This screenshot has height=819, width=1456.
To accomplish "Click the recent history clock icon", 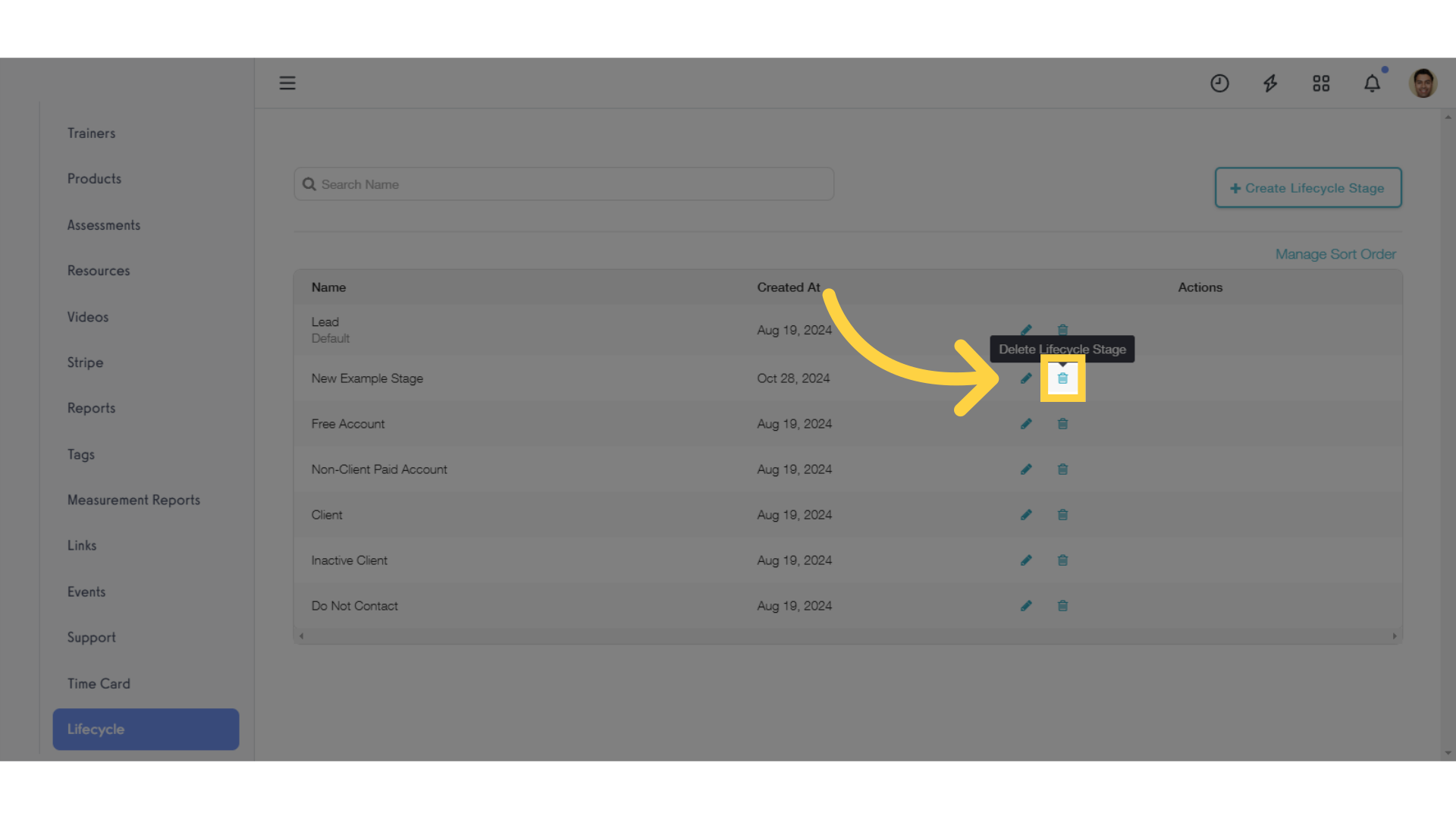I will pyautogui.click(x=1219, y=83).
